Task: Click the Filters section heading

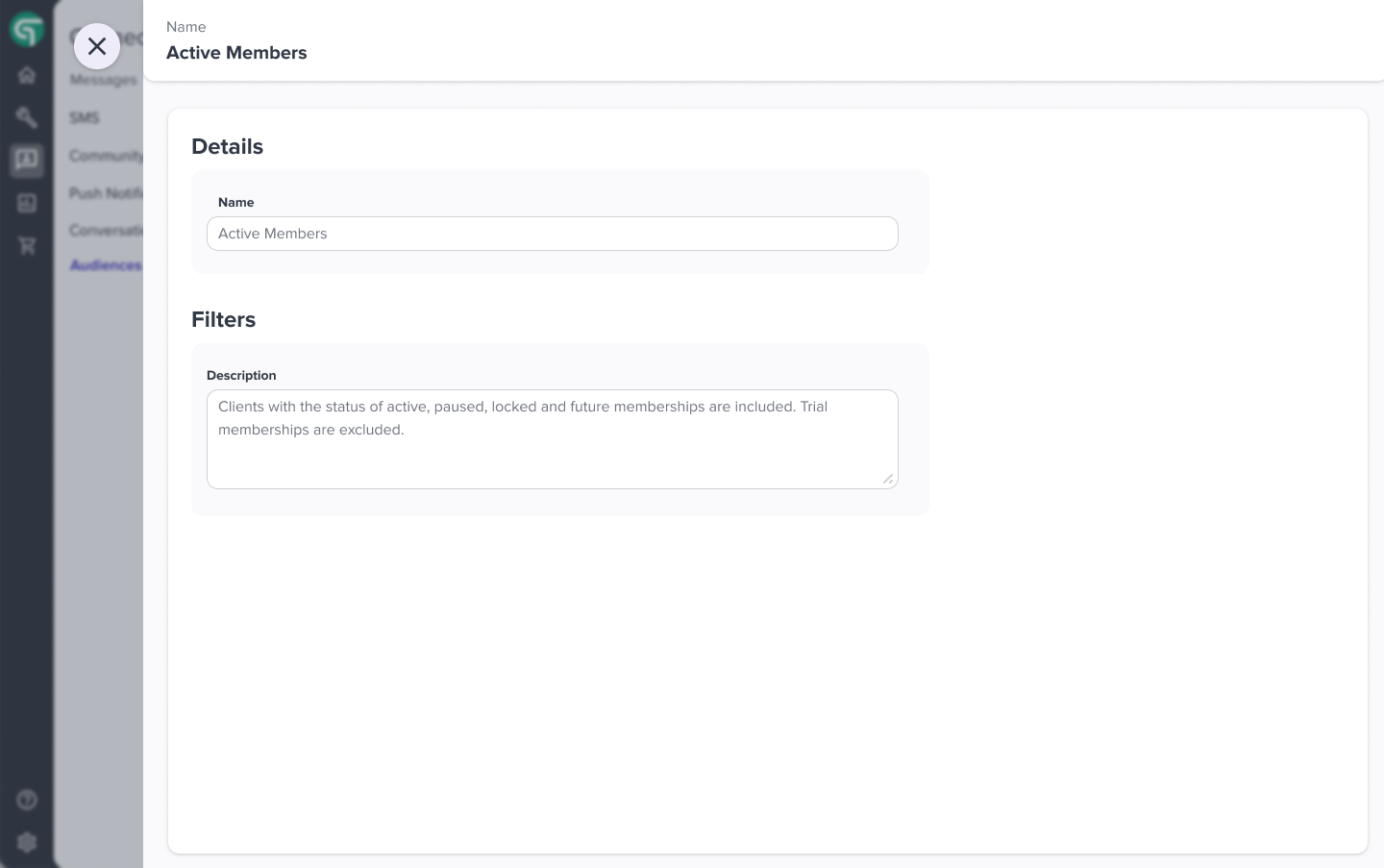Action: click(x=224, y=319)
